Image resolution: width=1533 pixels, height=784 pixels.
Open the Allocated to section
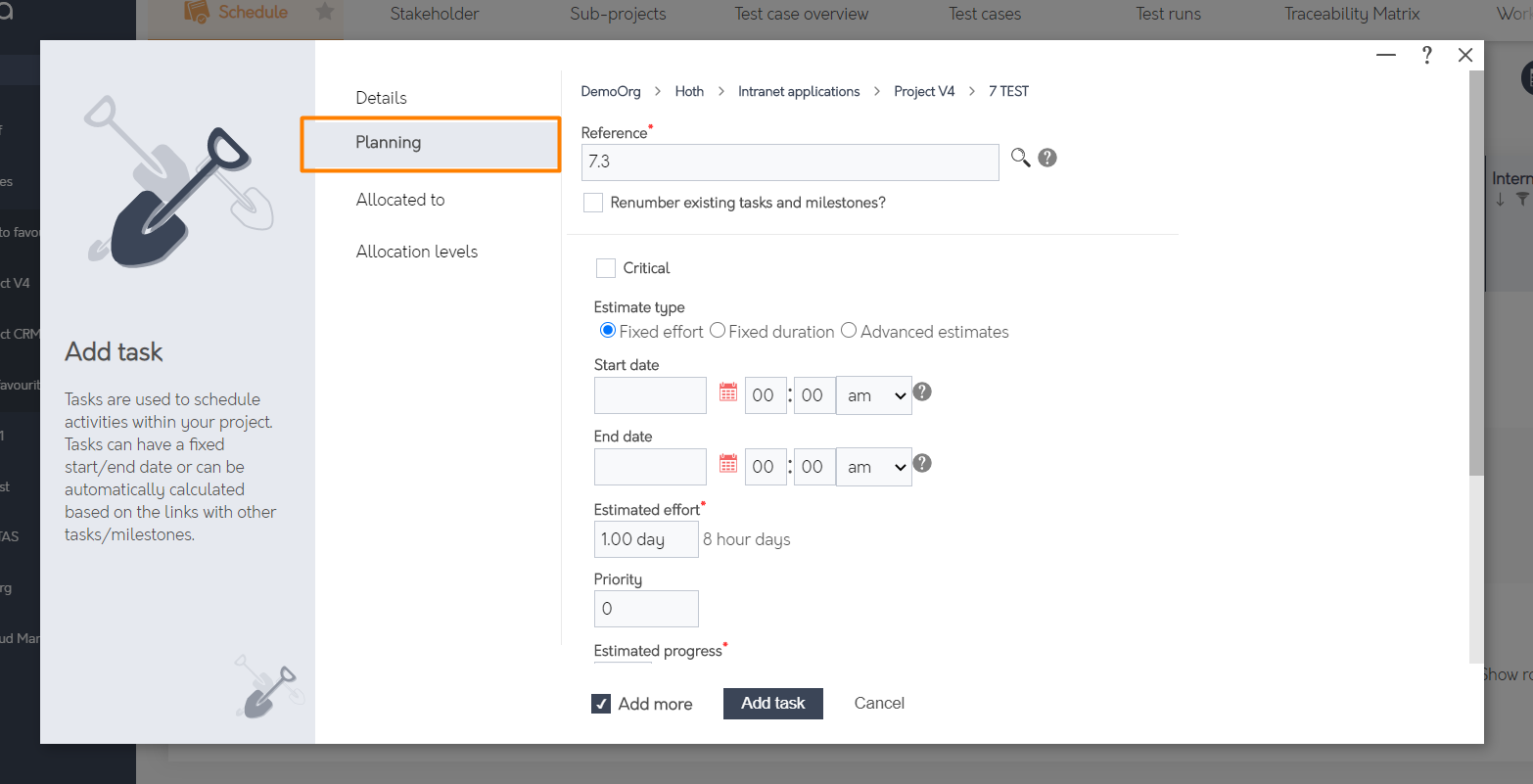tap(400, 199)
